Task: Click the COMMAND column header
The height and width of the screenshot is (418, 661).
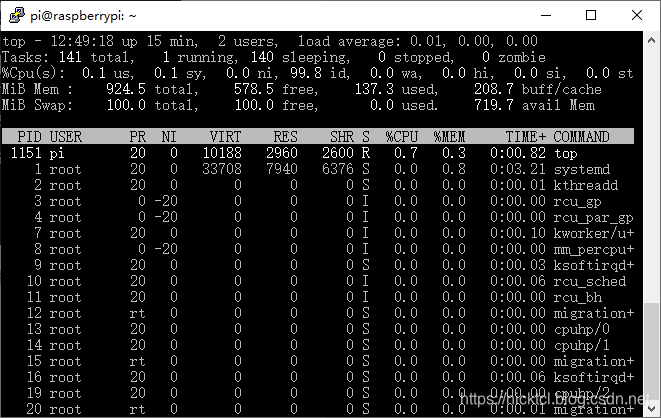Action: coord(581,137)
